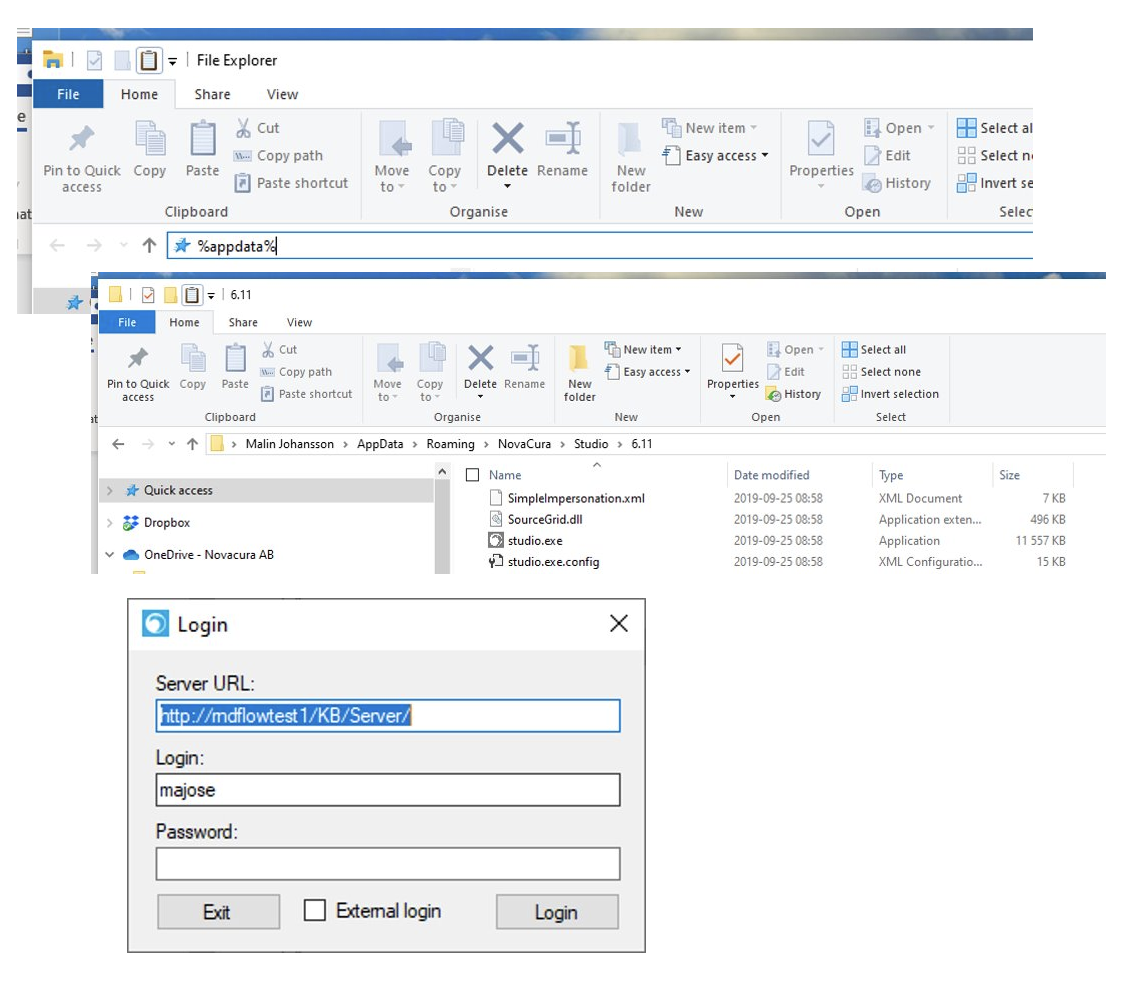Create New folder in the 6.11 window

click(580, 372)
